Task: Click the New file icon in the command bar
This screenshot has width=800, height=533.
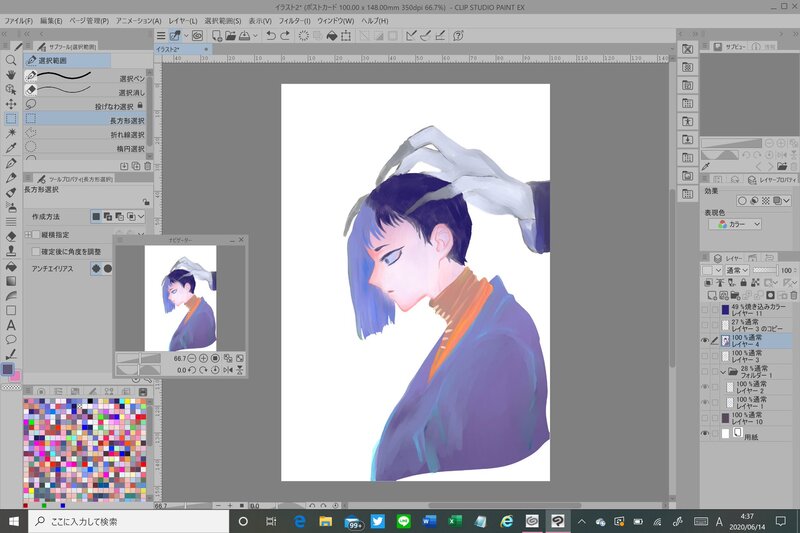Action: [217, 35]
